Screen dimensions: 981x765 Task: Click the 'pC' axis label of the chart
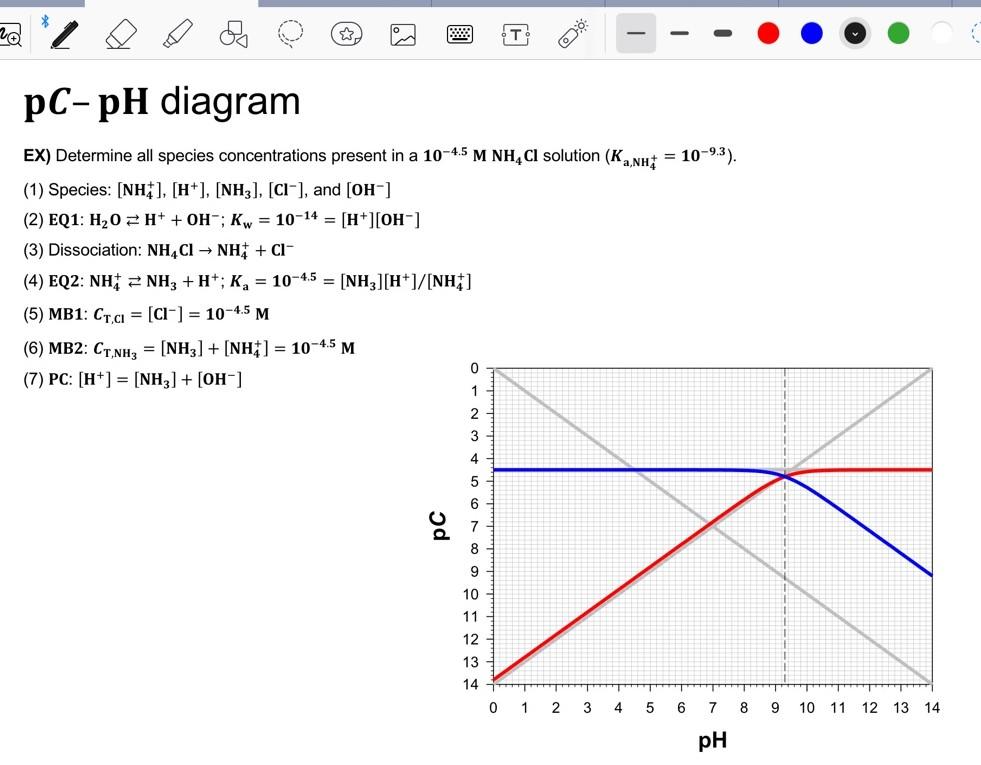pos(438,525)
